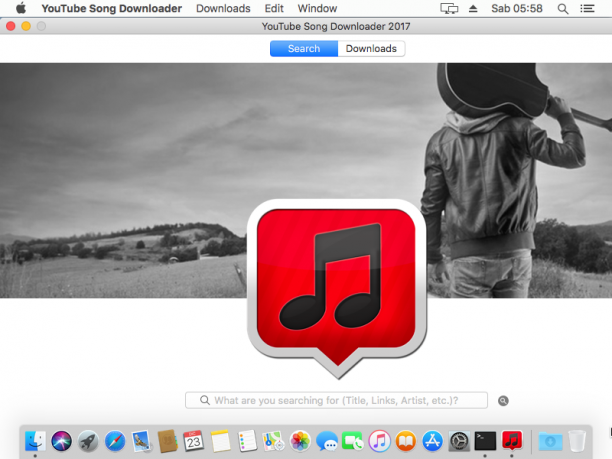
Task: Click the song search input field
Action: pyautogui.click(x=336, y=400)
